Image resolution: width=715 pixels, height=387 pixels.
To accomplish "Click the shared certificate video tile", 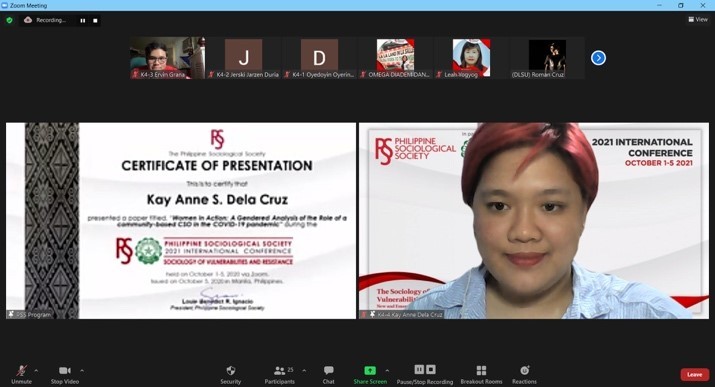I will pos(181,221).
